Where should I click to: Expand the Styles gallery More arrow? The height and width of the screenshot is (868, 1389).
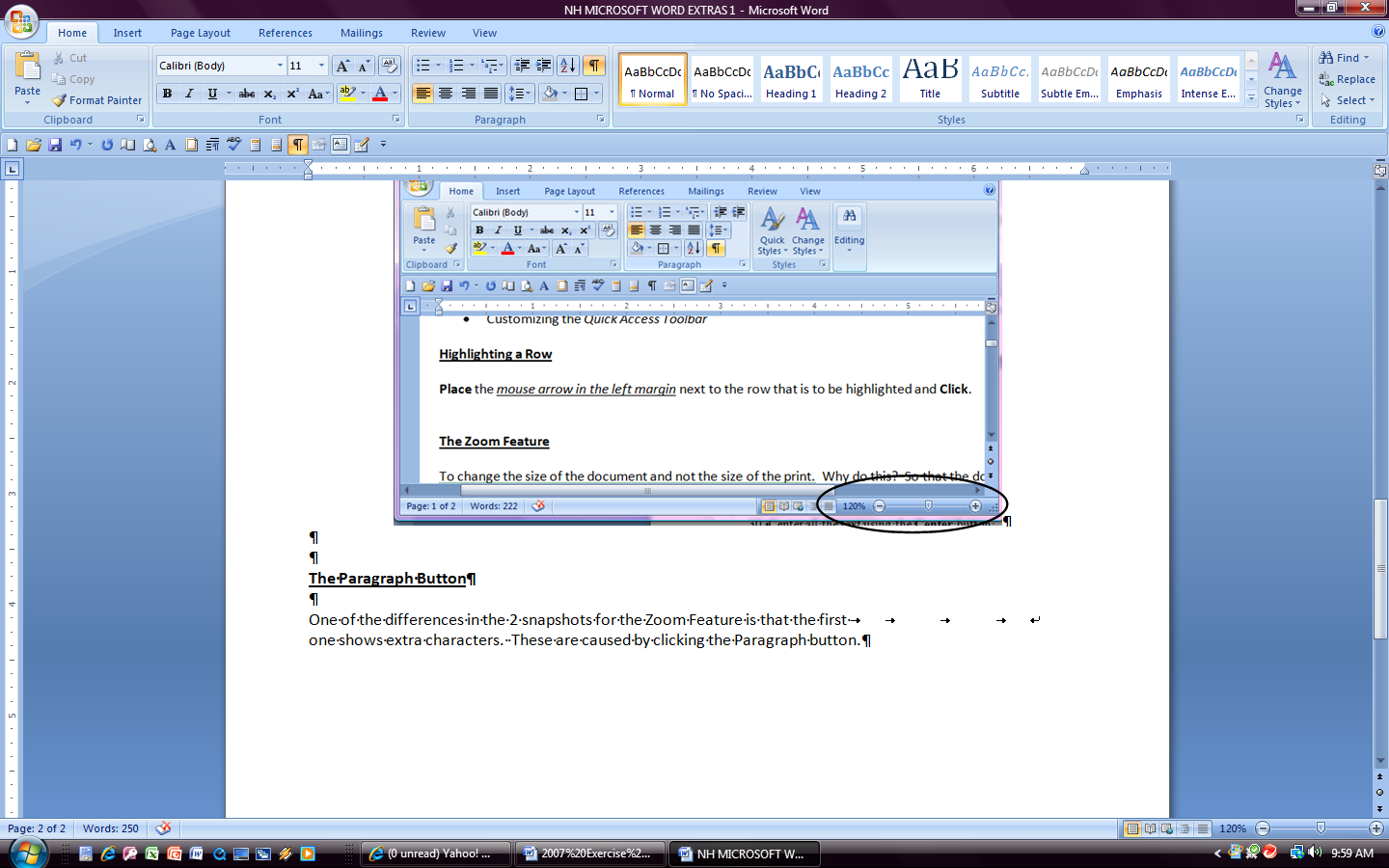point(1251,96)
